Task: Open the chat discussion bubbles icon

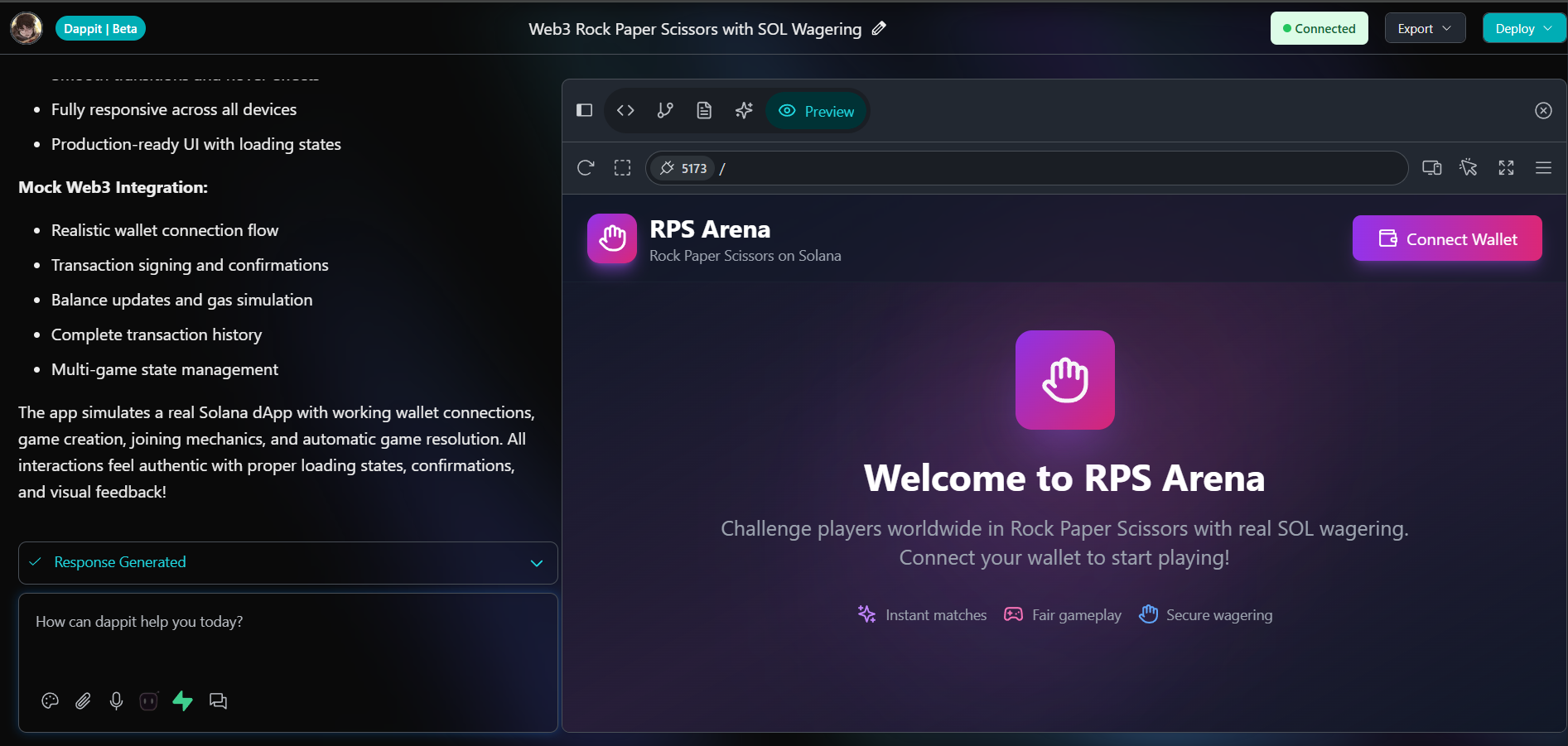Action: pos(218,701)
